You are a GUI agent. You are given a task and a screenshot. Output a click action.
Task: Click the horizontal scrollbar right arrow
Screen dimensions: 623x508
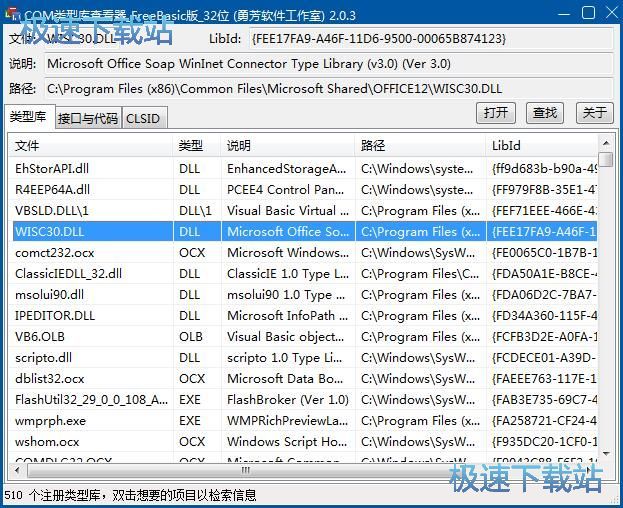pos(590,469)
